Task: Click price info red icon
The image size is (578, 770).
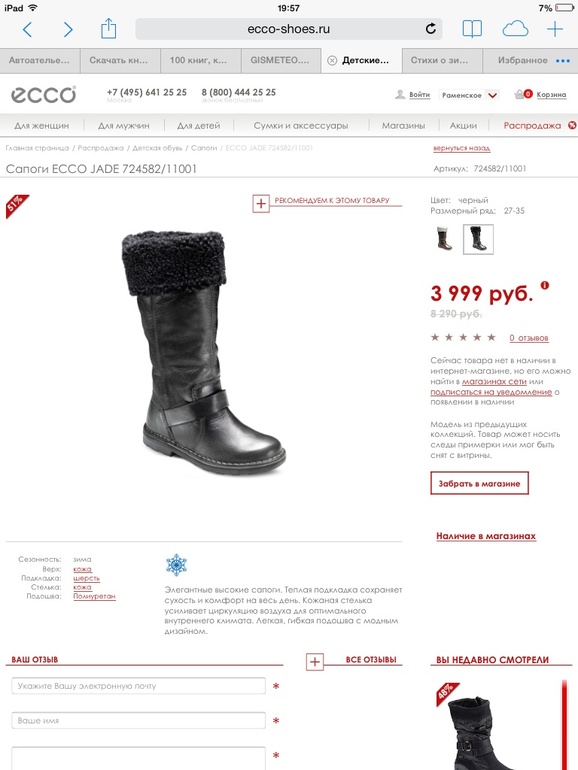Action: point(545,285)
